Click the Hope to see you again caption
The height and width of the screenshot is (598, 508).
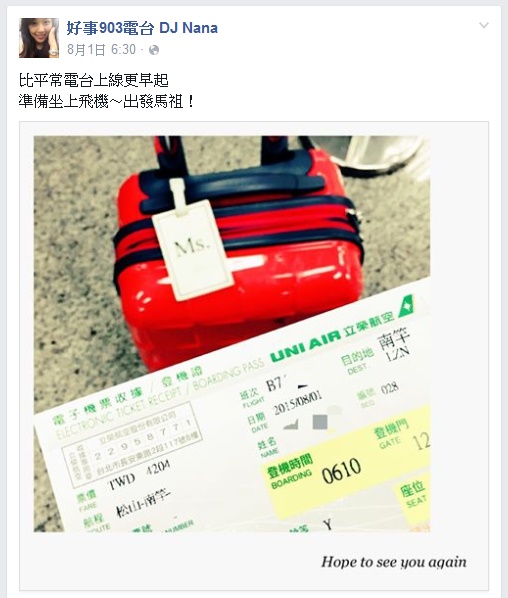coord(394,562)
